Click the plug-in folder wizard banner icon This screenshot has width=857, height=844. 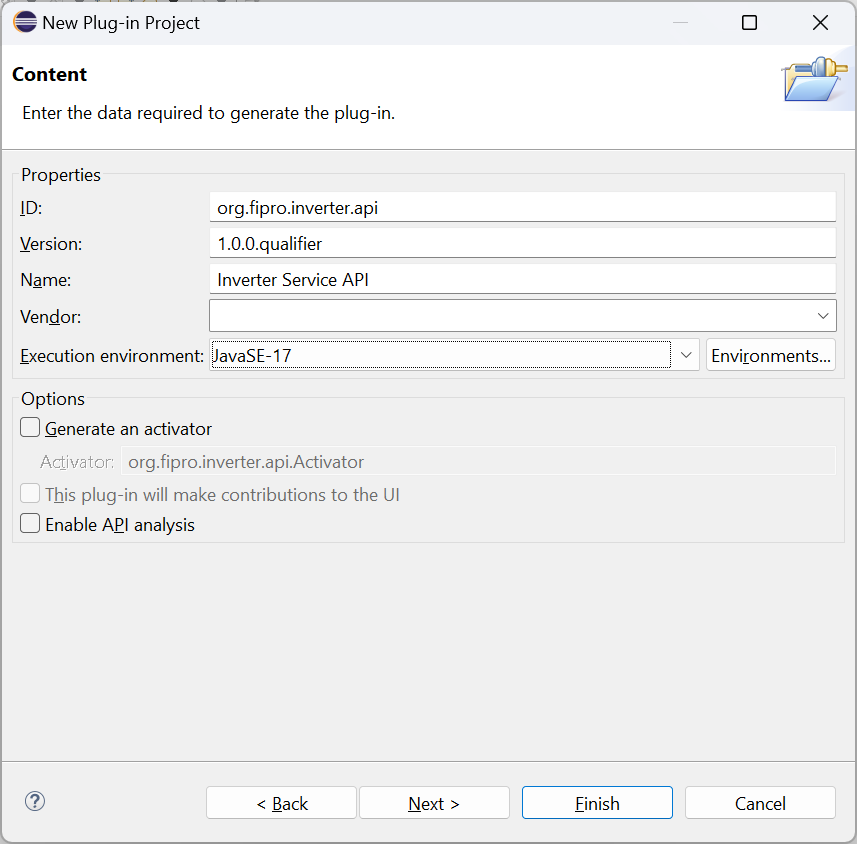click(x=814, y=79)
